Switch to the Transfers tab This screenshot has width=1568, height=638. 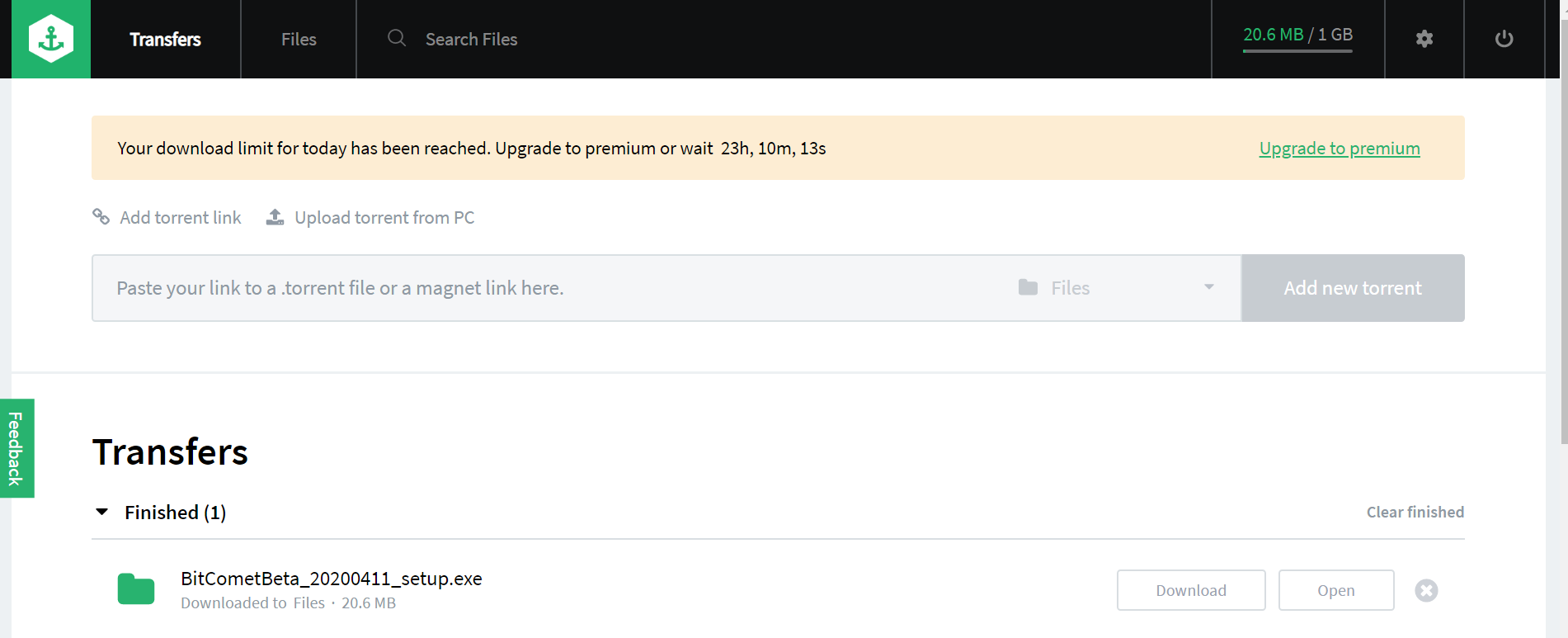(165, 39)
